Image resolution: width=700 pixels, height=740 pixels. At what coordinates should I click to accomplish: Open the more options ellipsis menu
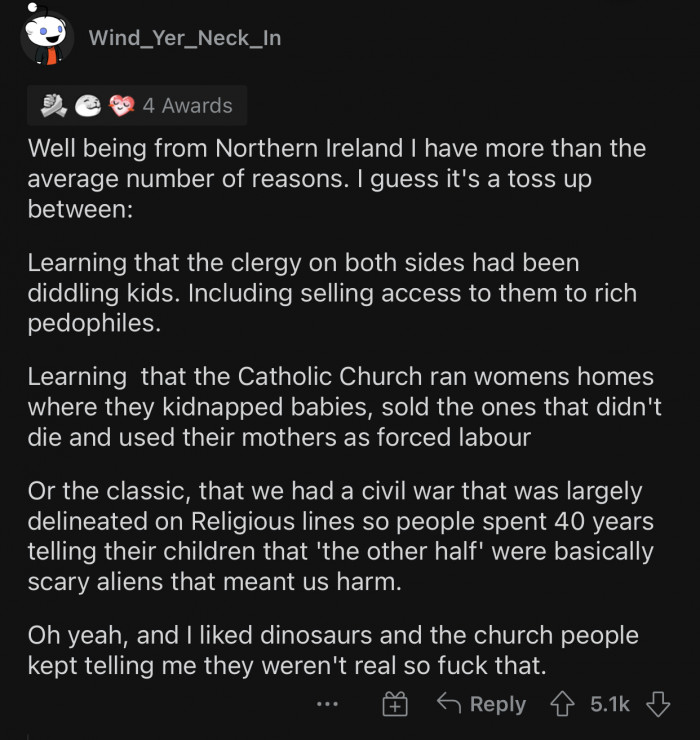click(x=327, y=705)
